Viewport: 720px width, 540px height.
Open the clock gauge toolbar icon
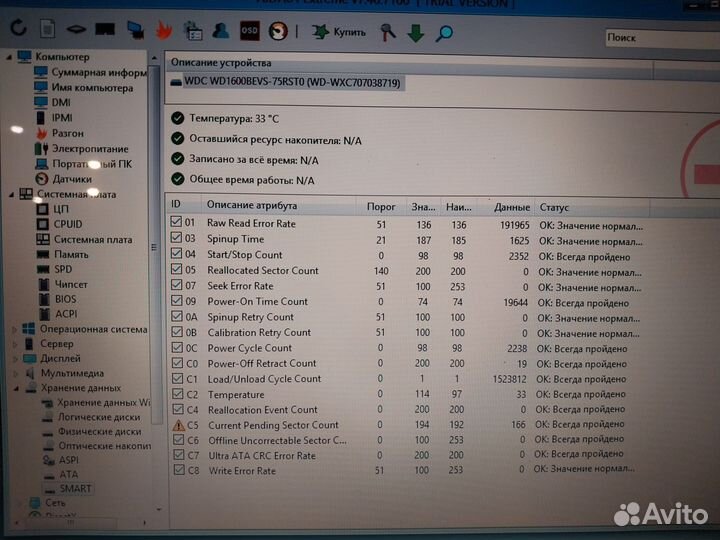click(278, 31)
